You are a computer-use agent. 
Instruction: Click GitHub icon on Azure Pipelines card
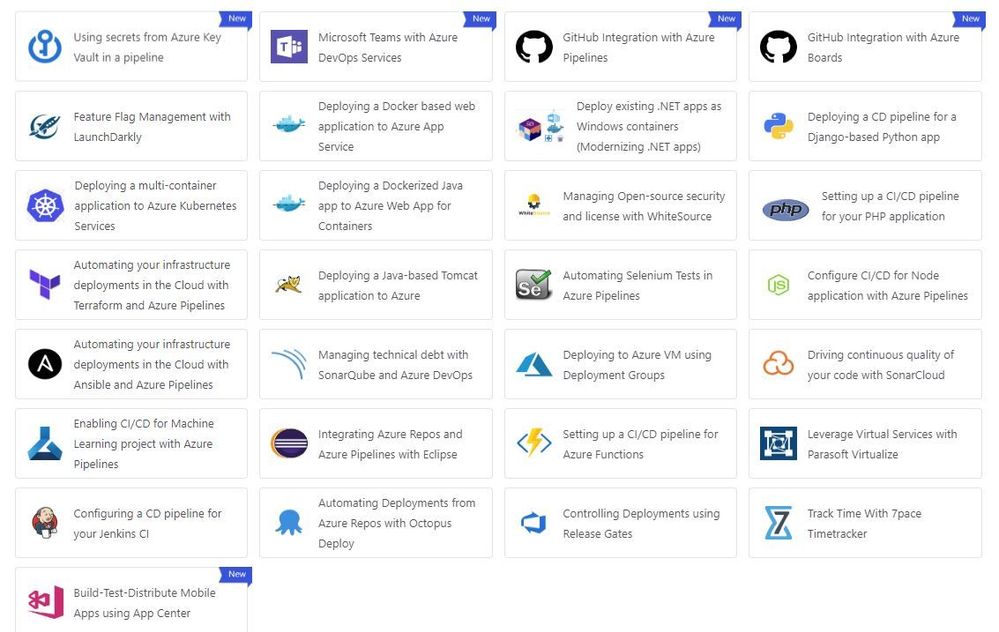534,47
